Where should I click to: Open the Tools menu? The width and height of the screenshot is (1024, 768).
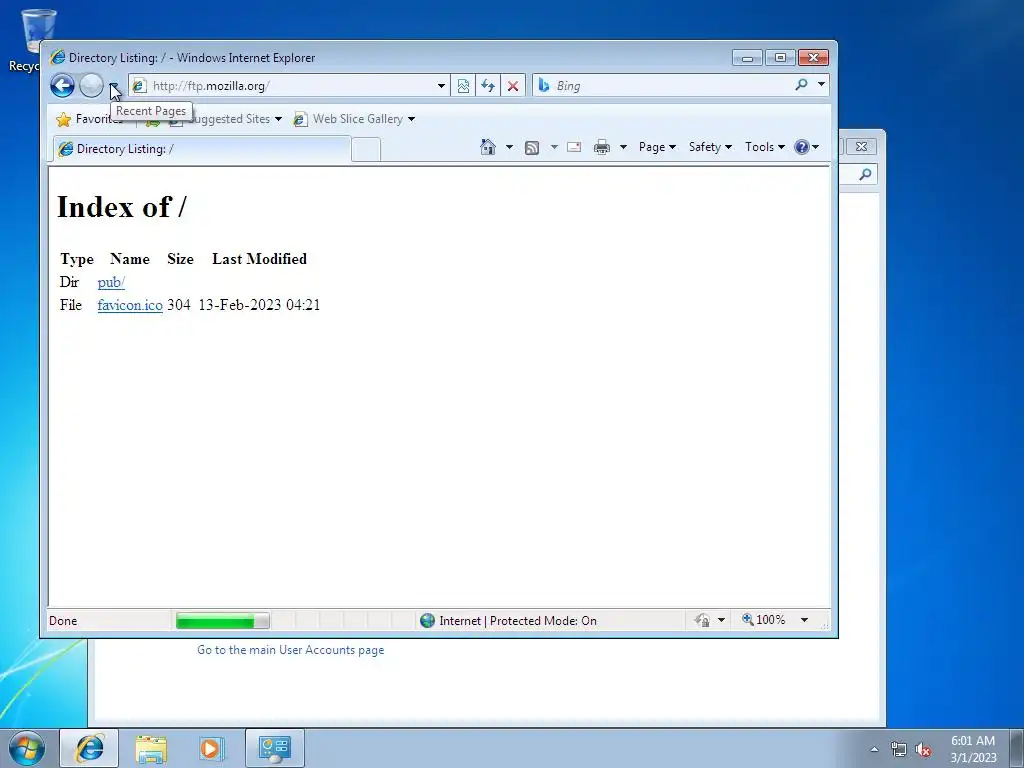(x=765, y=147)
